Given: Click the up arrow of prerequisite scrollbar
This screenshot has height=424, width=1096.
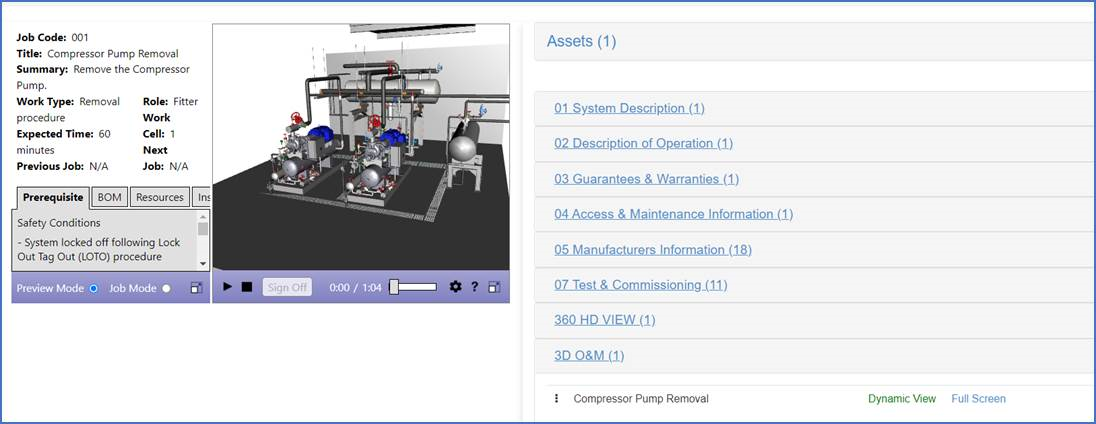Looking at the screenshot, I should (x=203, y=217).
